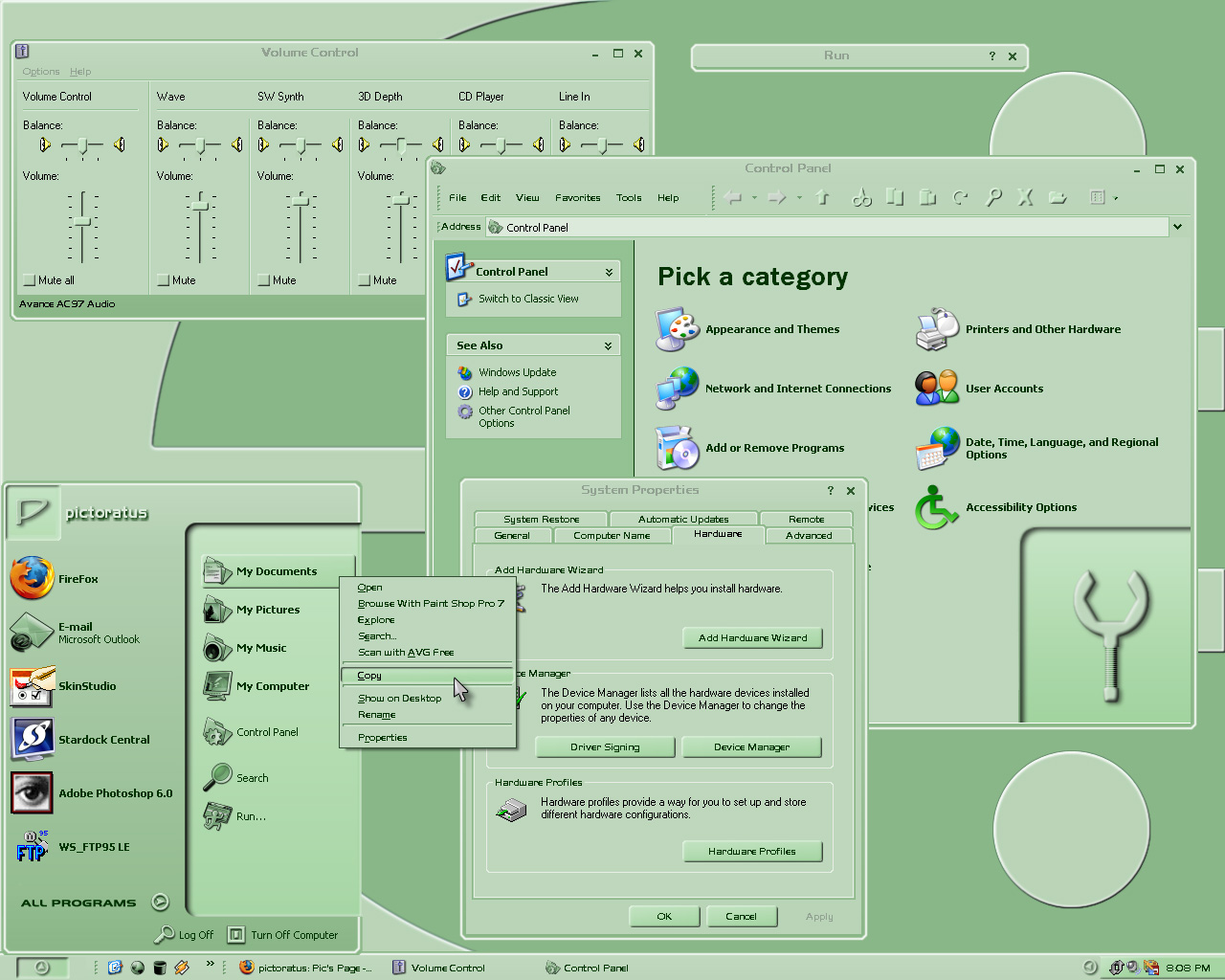1225x980 pixels.
Task: Choose Properties in the context menu
Action: [428, 738]
